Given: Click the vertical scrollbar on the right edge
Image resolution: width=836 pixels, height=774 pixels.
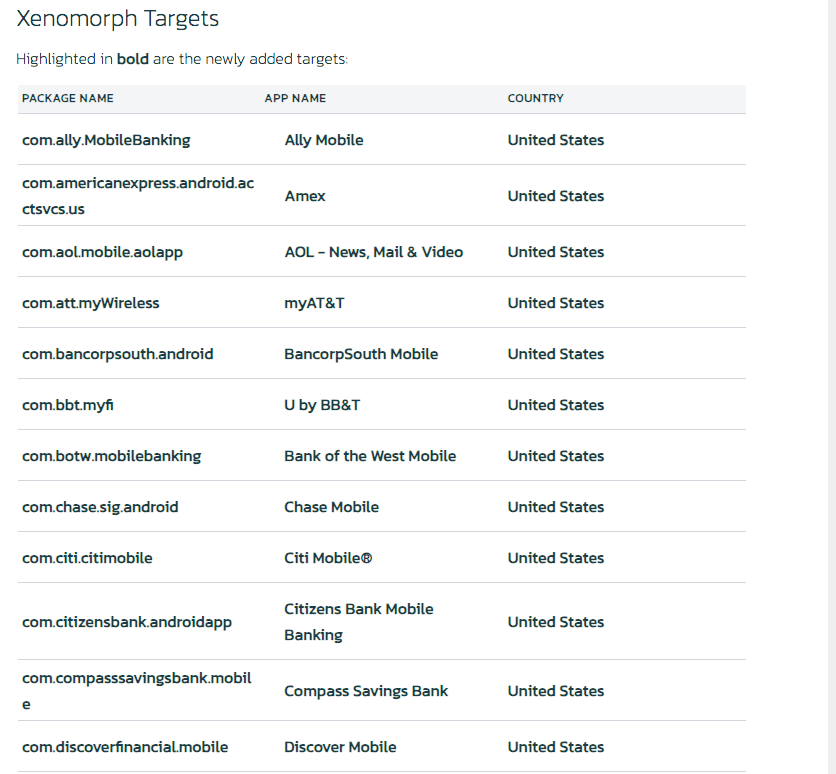Looking at the screenshot, I should tap(831, 387).
